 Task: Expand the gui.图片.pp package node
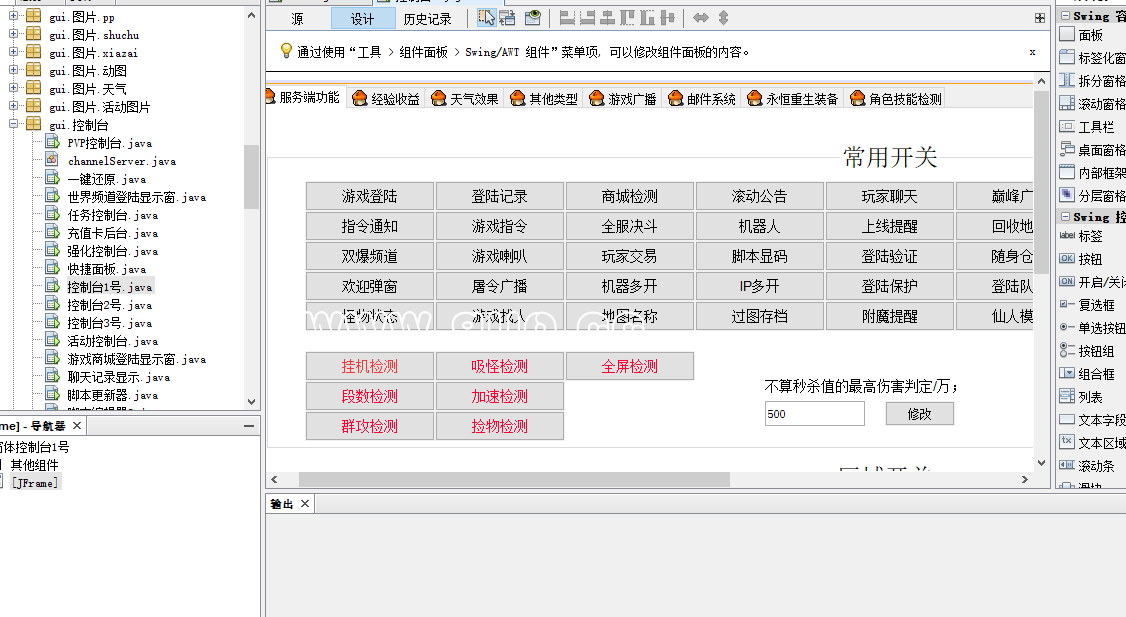(x=13, y=15)
